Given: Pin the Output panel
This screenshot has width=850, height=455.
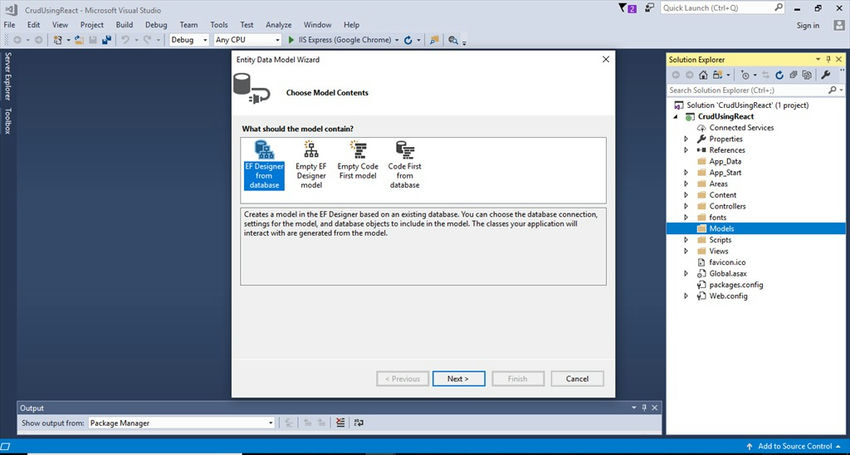Looking at the screenshot, I should [x=644, y=408].
